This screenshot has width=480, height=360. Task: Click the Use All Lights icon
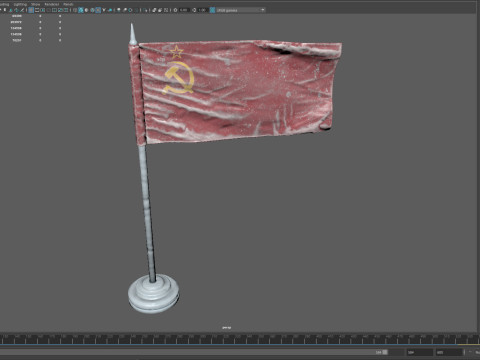[104, 10]
